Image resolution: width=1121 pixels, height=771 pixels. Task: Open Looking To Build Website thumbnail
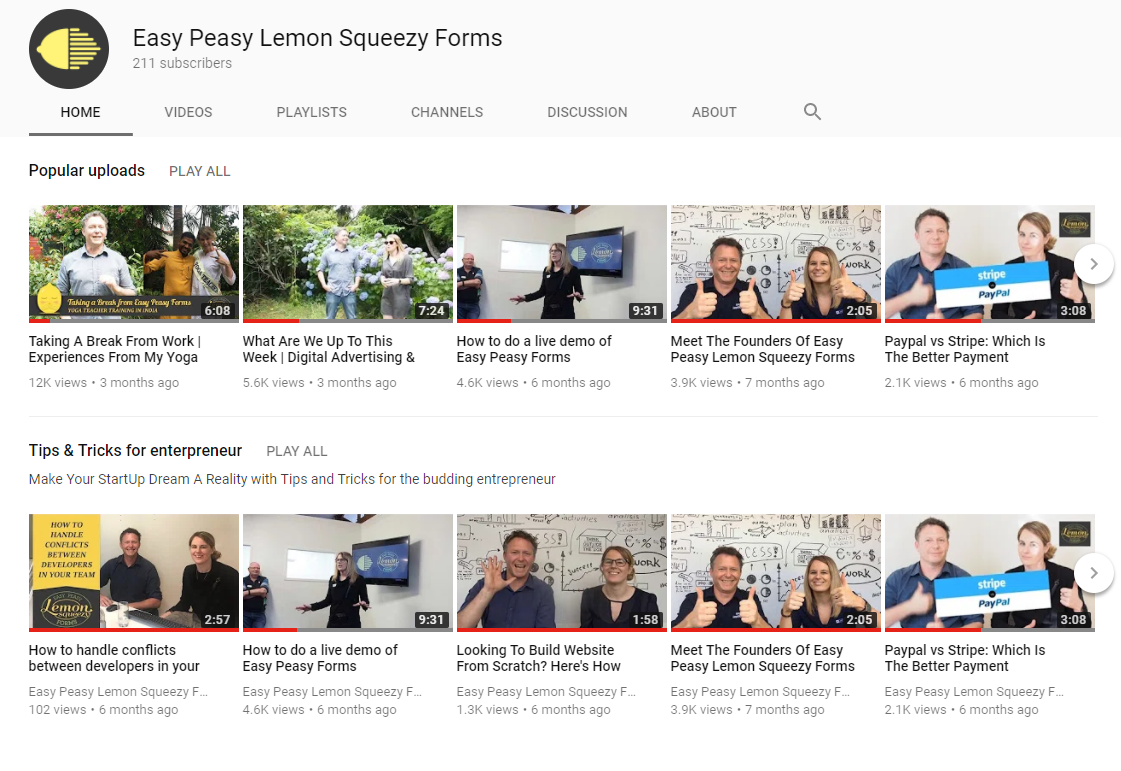561,573
